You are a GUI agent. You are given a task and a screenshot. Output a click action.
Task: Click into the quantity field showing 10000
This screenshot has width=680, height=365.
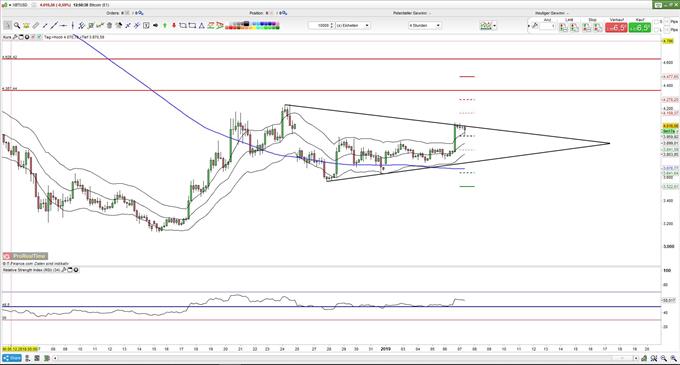pyautogui.click(x=320, y=26)
